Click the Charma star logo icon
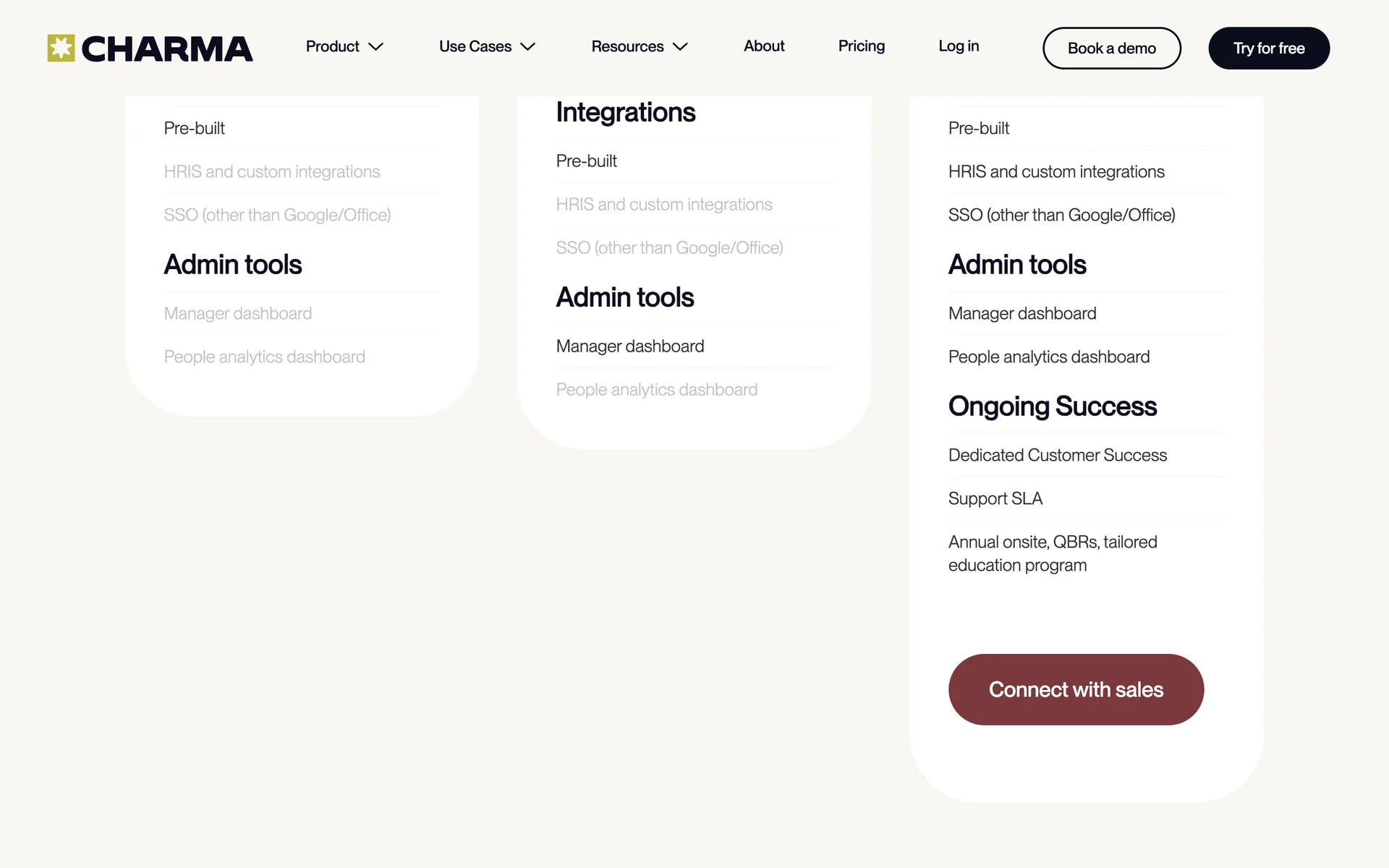 coord(61,48)
